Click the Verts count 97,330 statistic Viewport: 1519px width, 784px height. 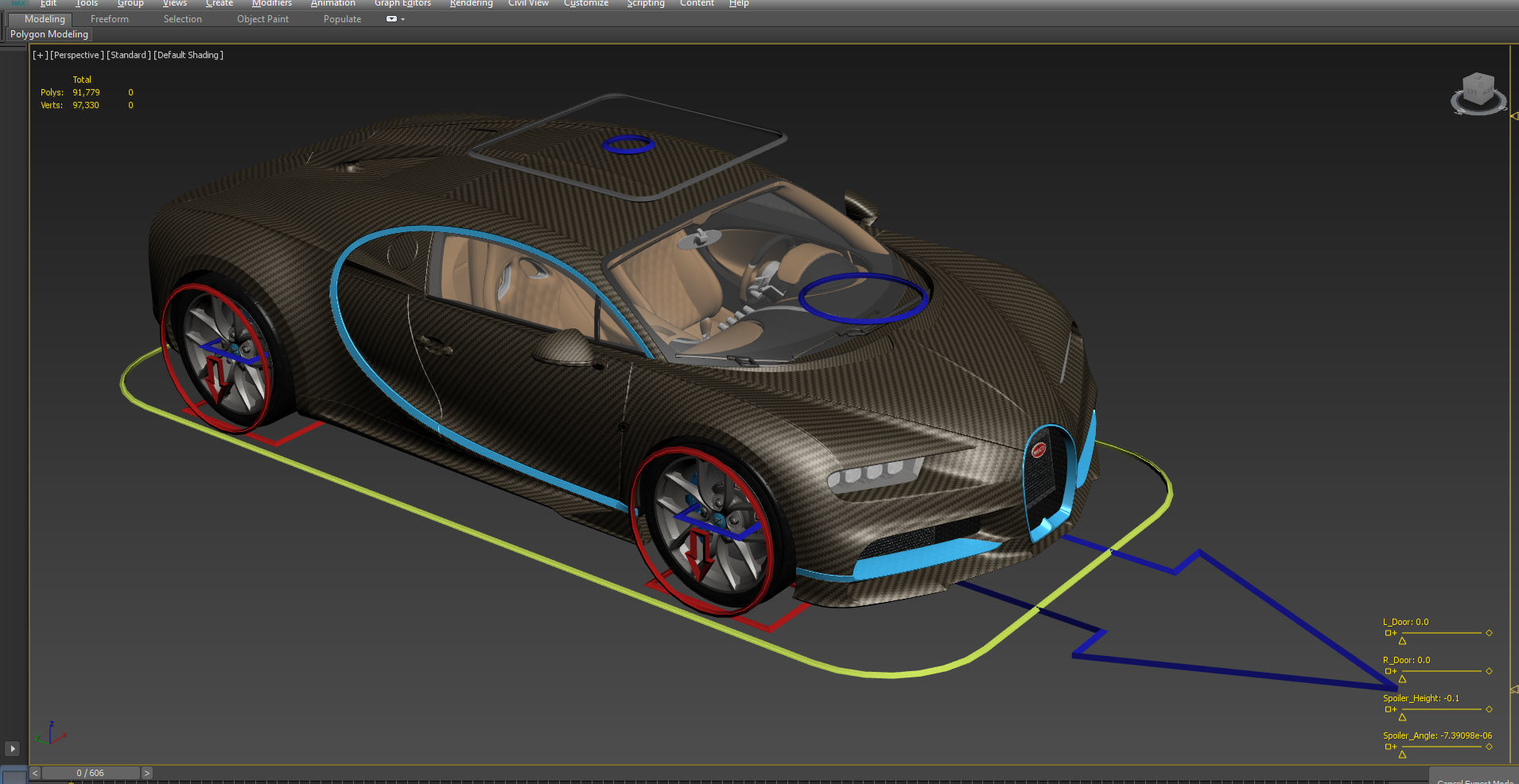(x=86, y=105)
